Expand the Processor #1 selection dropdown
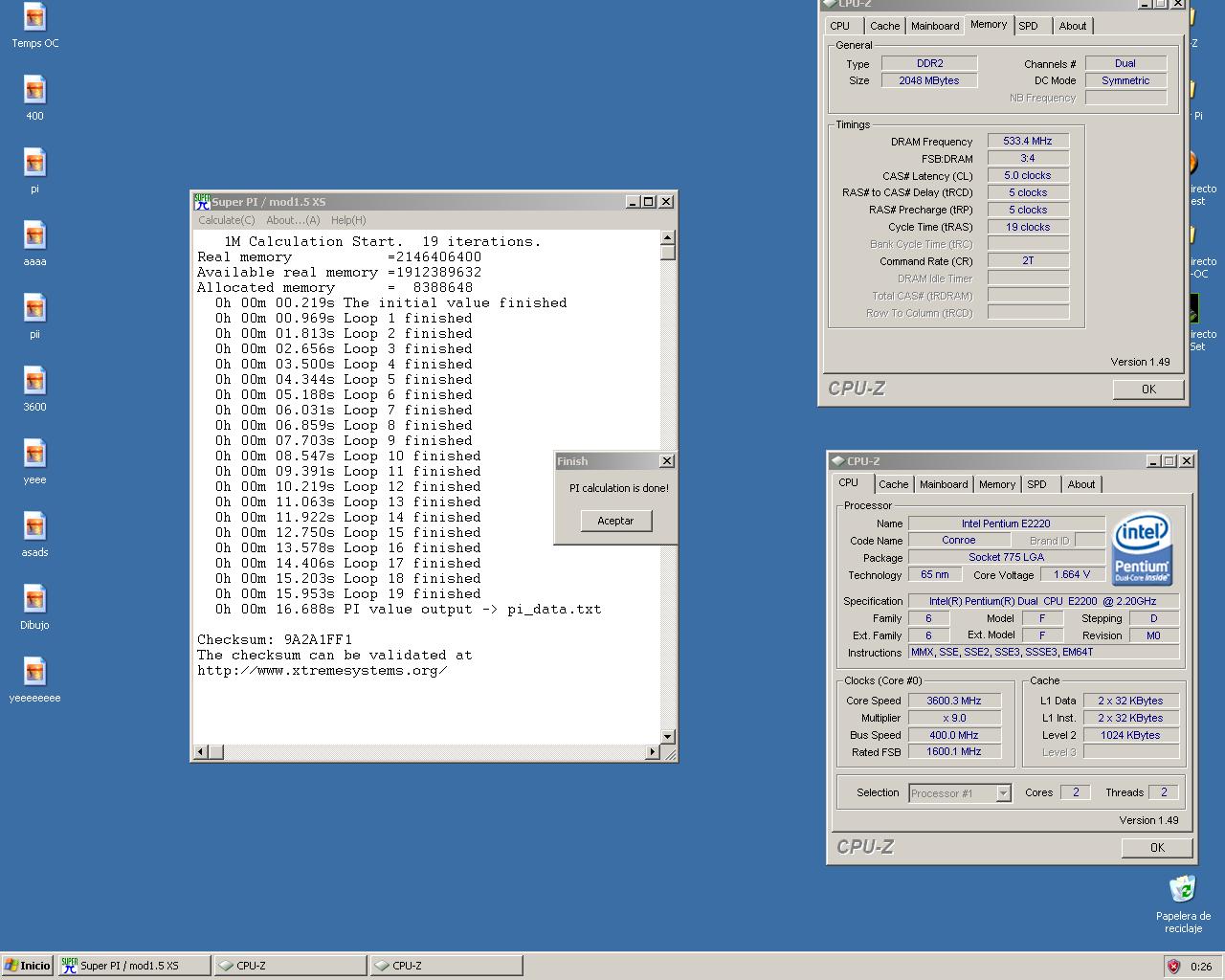The height and width of the screenshot is (980, 1225). coord(1003,793)
